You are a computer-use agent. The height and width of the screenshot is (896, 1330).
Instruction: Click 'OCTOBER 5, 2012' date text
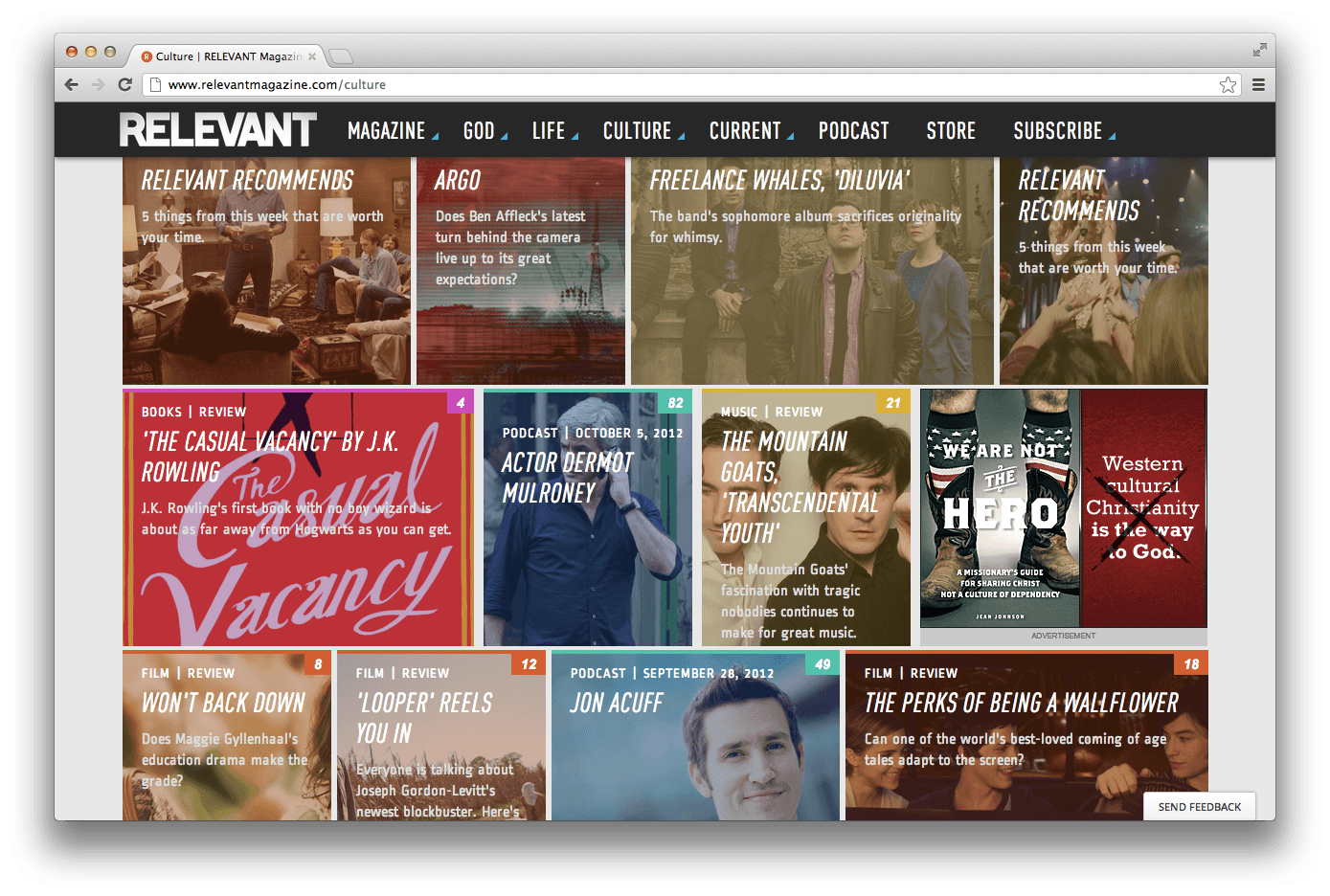(629, 433)
